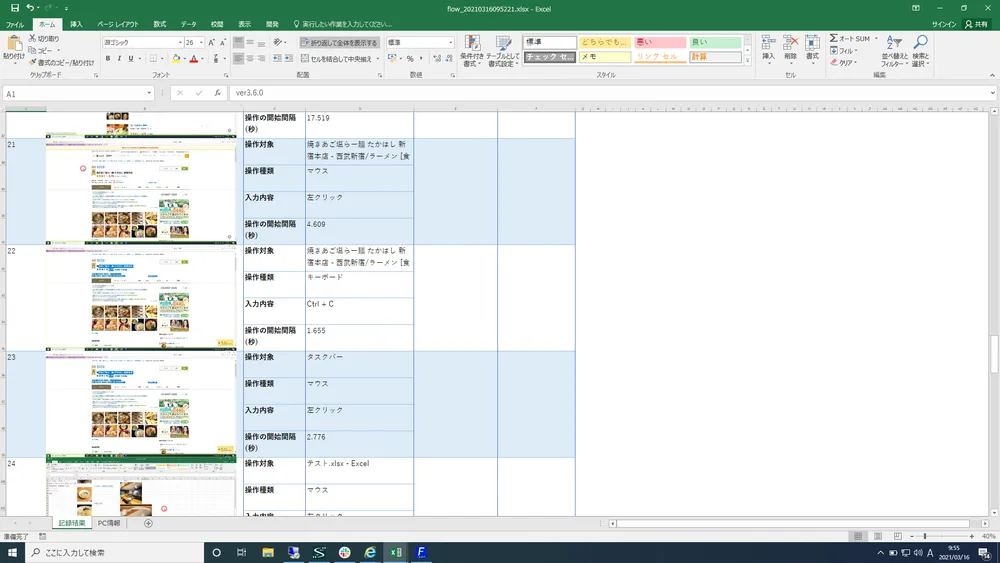Toggle Italic formatting button

pos(119,59)
